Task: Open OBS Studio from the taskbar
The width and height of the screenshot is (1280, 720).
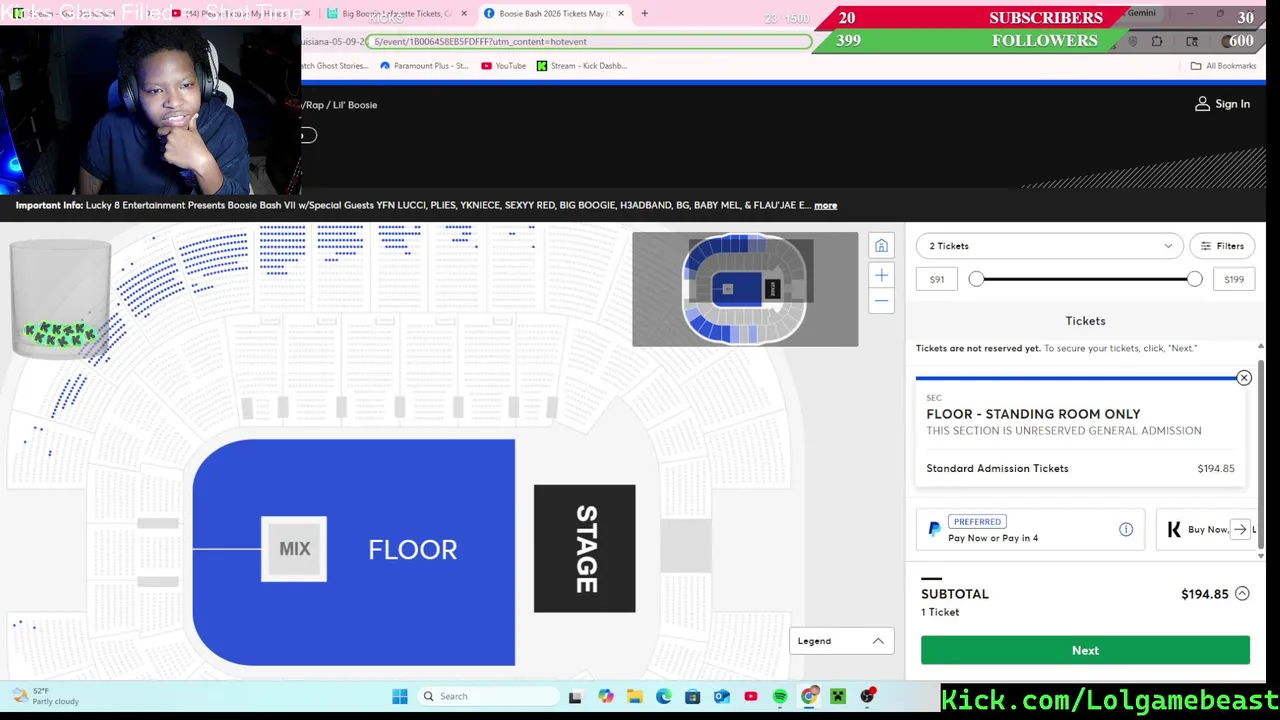Action: coord(867,697)
